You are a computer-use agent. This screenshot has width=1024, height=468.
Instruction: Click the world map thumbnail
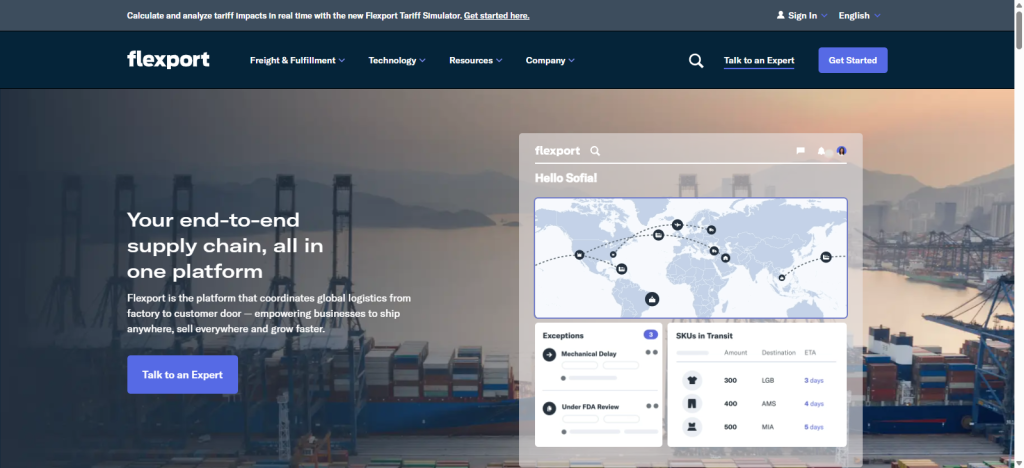pyautogui.click(x=691, y=258)
